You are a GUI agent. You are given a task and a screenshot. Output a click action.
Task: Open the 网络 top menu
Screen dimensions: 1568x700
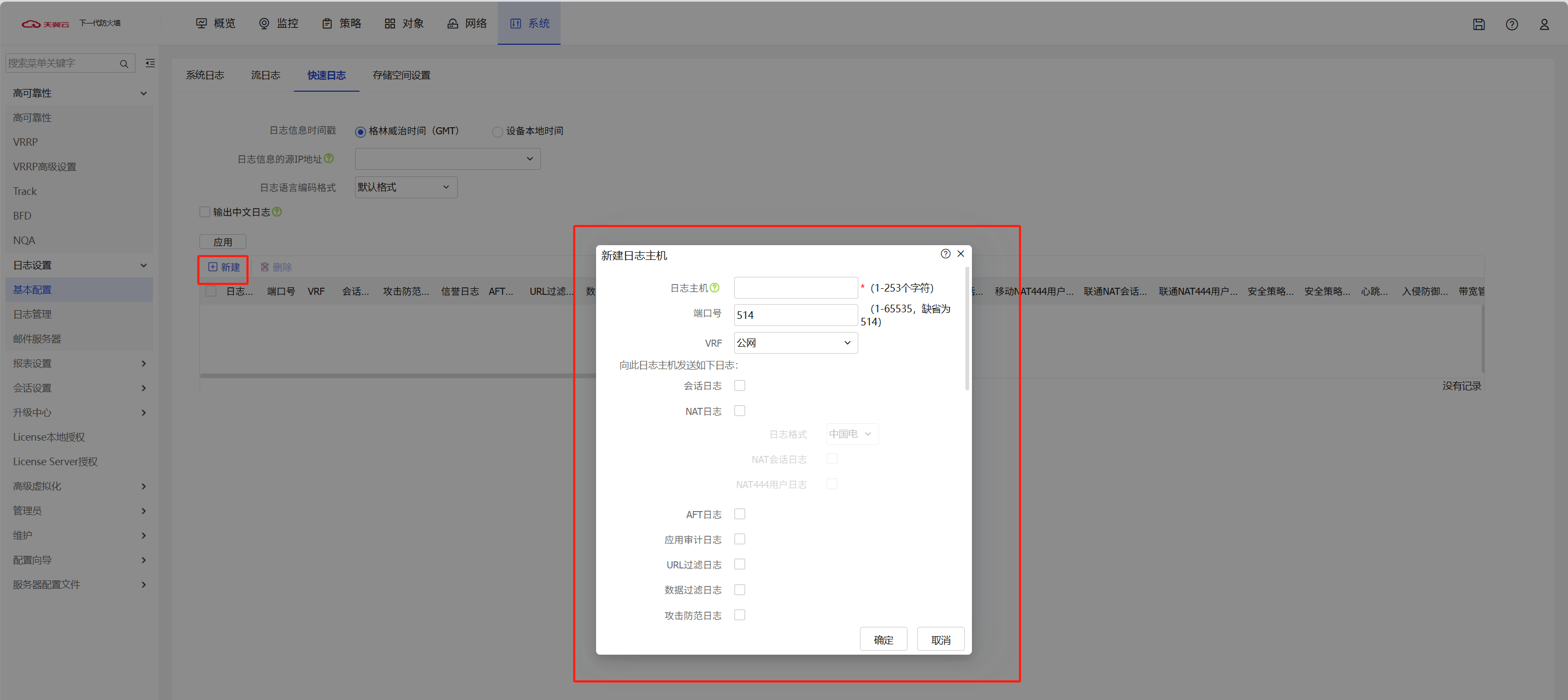(x=467, y=23)
